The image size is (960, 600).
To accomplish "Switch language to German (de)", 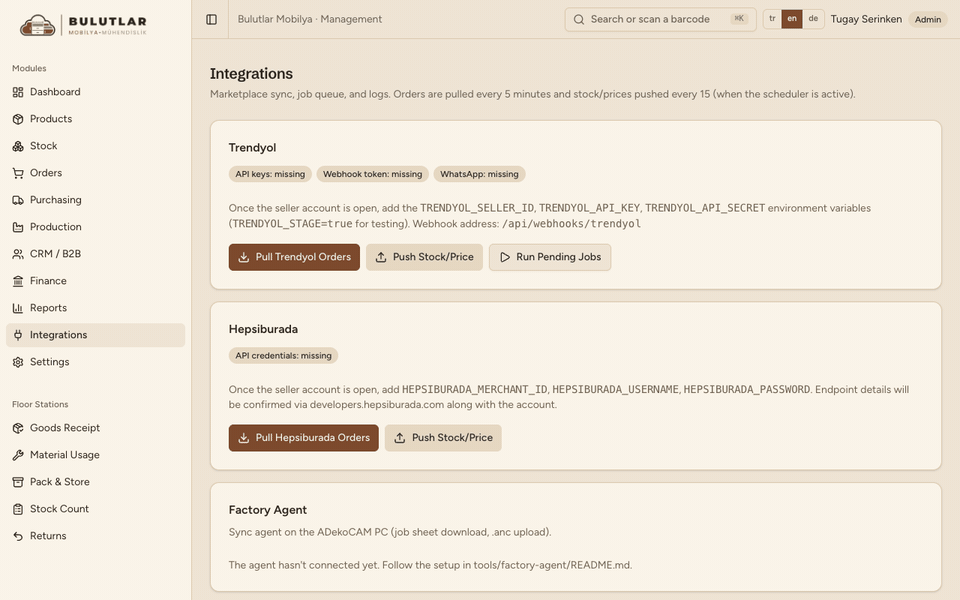I will click(x=813, y=19).
